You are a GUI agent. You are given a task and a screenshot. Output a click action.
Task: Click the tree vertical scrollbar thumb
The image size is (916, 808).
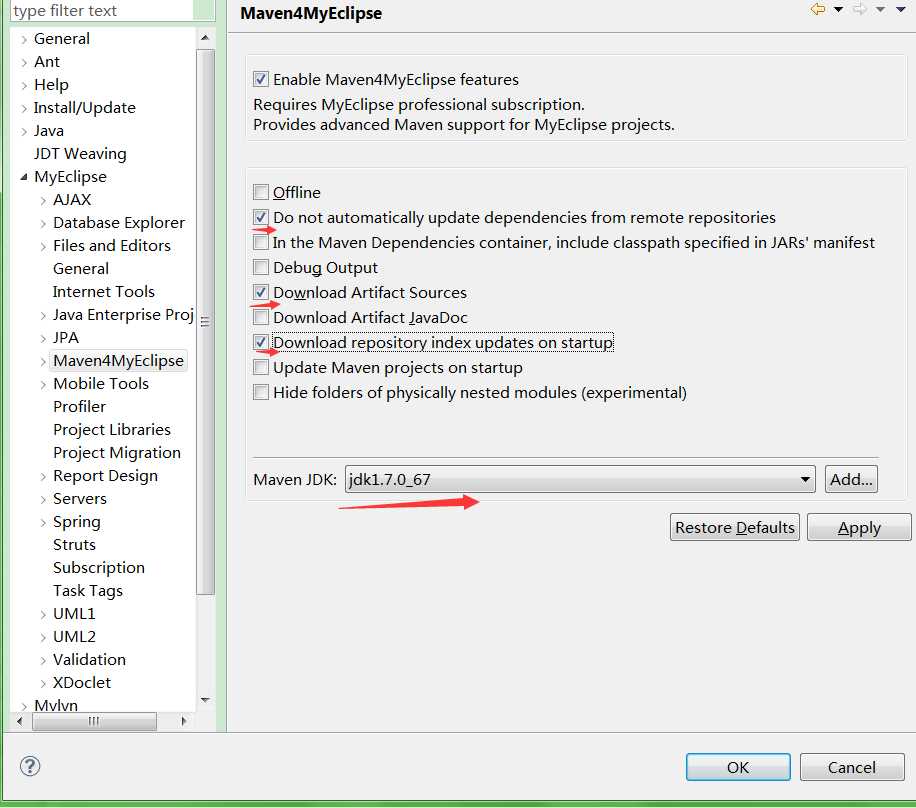[205, 321]
